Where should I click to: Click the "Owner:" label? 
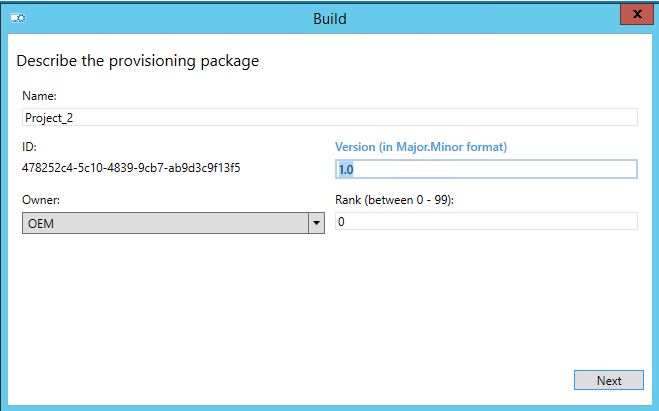coord(41,200)
